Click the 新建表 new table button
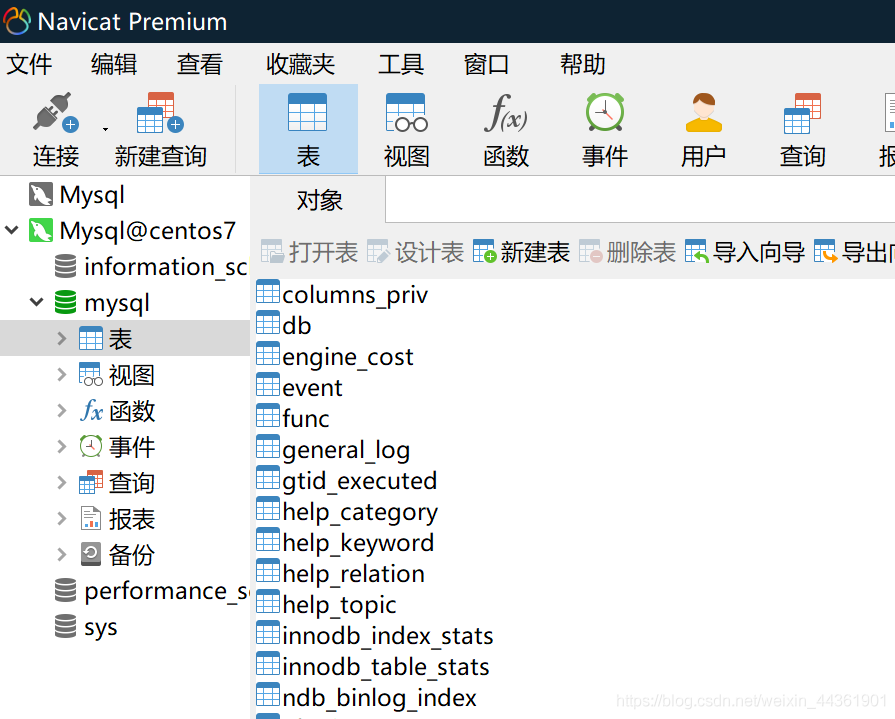Viewport: 895px width, 719px height. (x=521, y=252)
